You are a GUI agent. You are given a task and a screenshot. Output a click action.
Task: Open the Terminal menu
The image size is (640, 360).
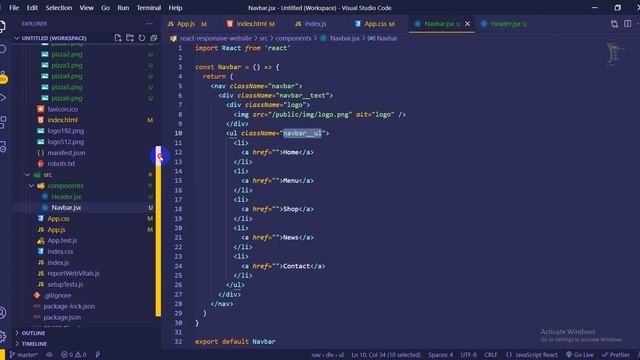(149, 8)
